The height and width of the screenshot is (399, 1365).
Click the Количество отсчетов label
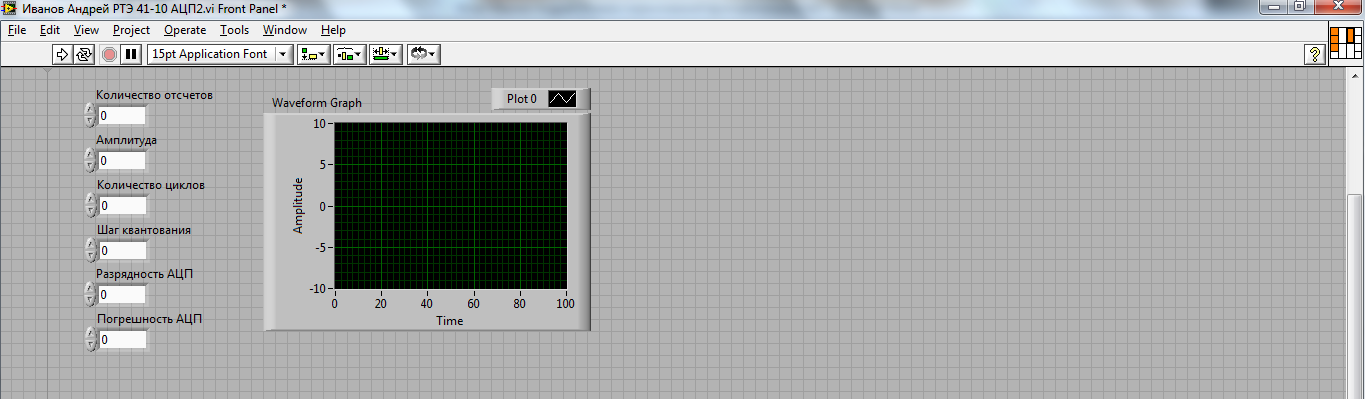tap(154, 95)
